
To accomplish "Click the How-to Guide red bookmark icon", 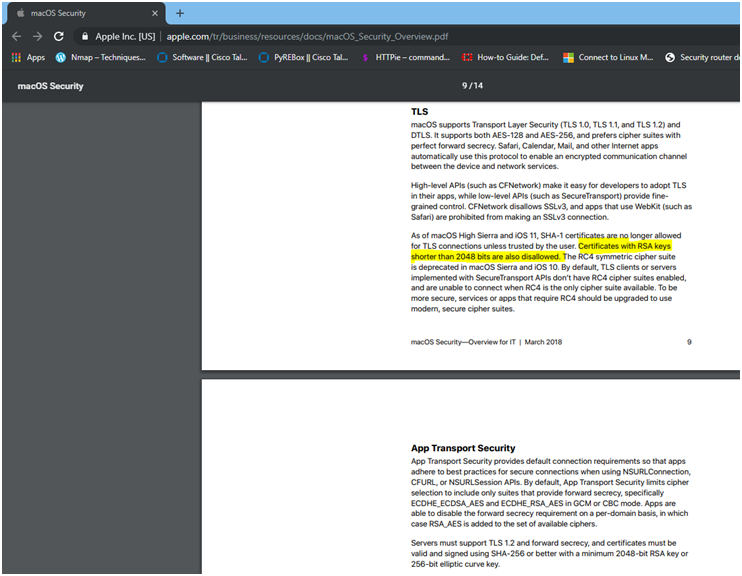I will click(x=467, y=57).
